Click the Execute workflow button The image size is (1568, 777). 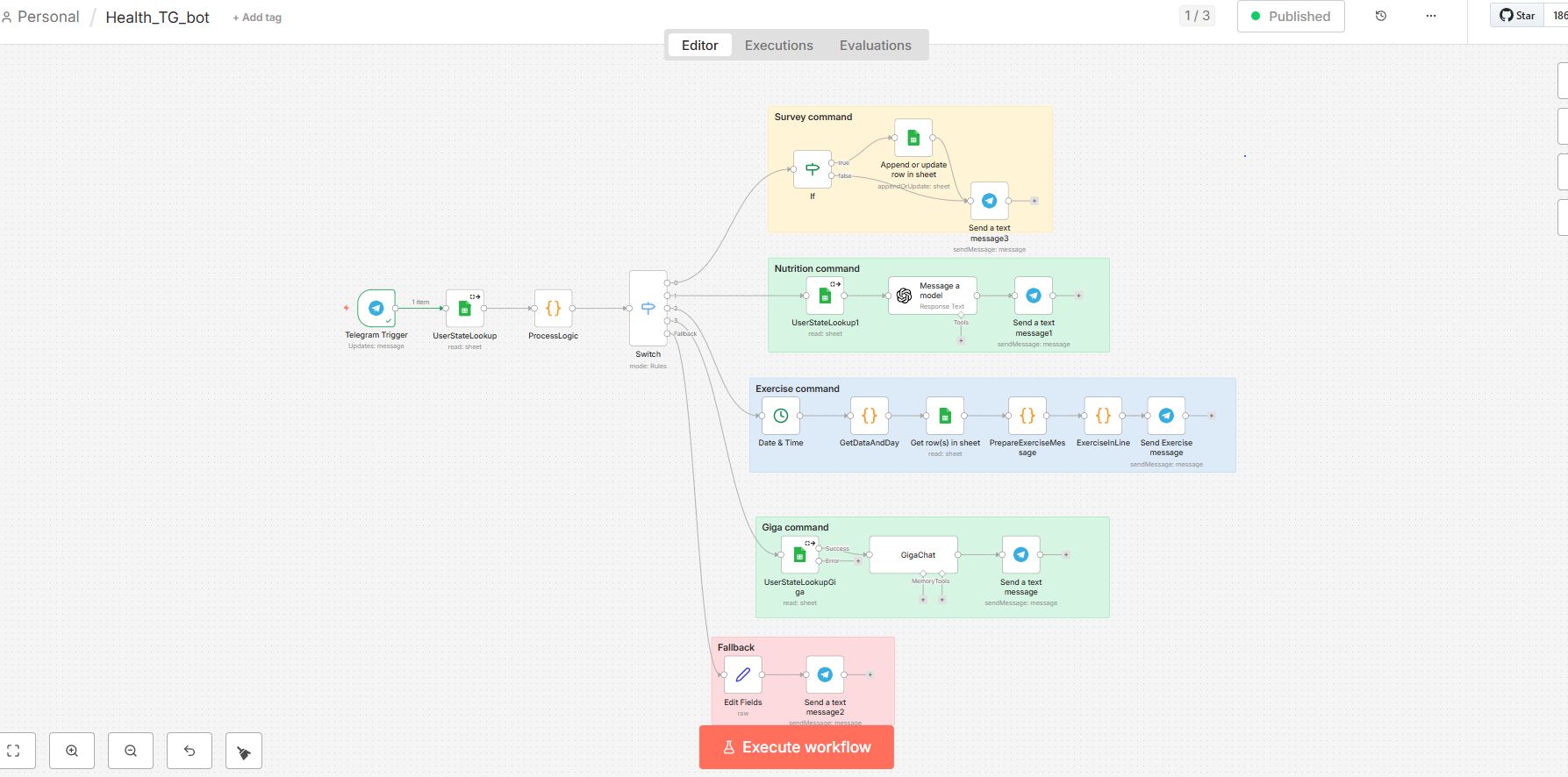coord(796,747)
